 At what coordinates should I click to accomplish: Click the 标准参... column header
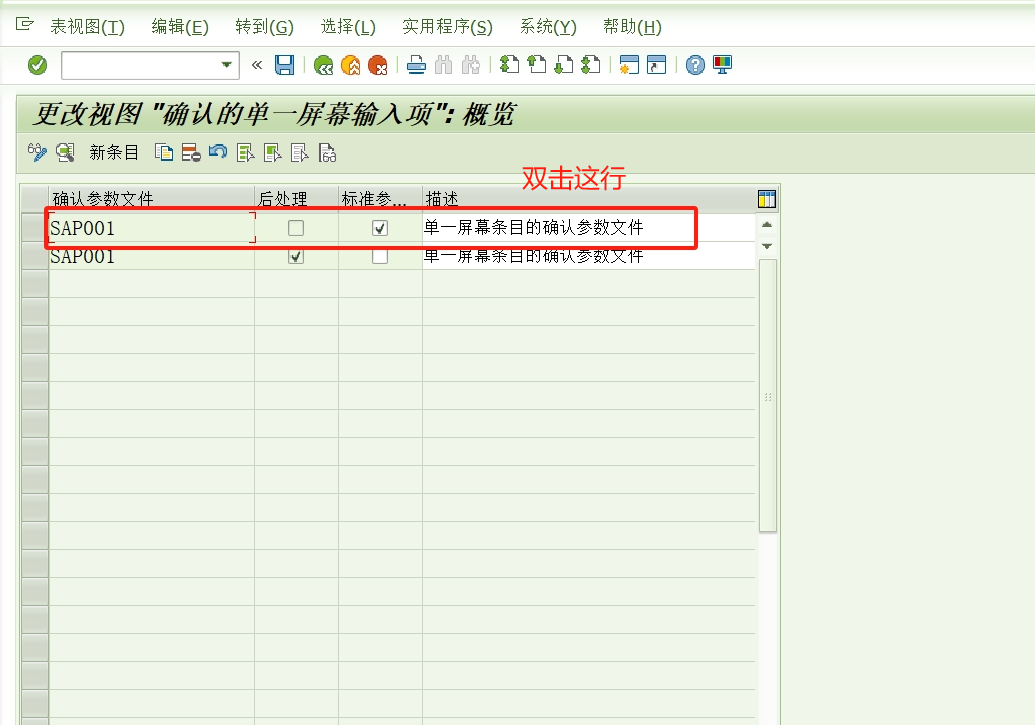click(x=380, y=199)
